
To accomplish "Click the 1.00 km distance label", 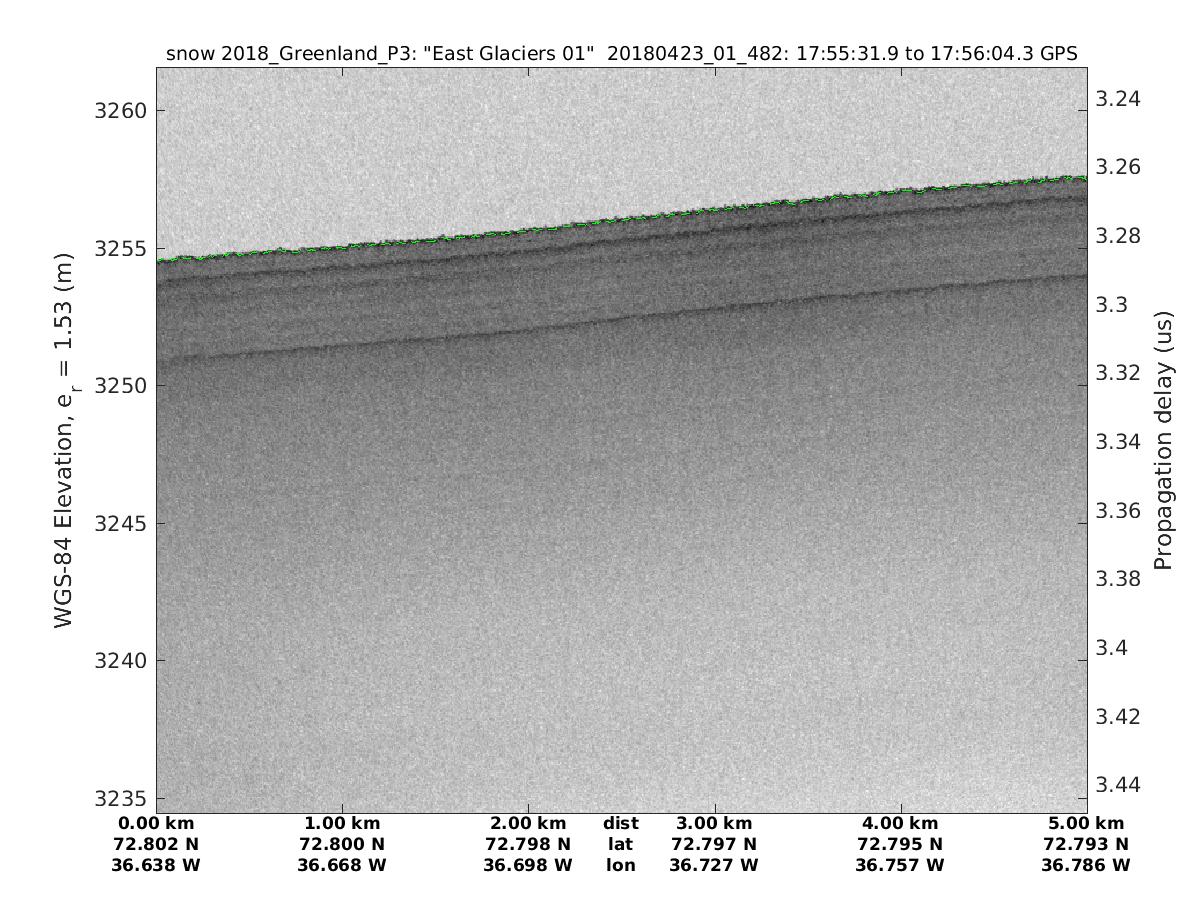I will click(x=343, y=824).
